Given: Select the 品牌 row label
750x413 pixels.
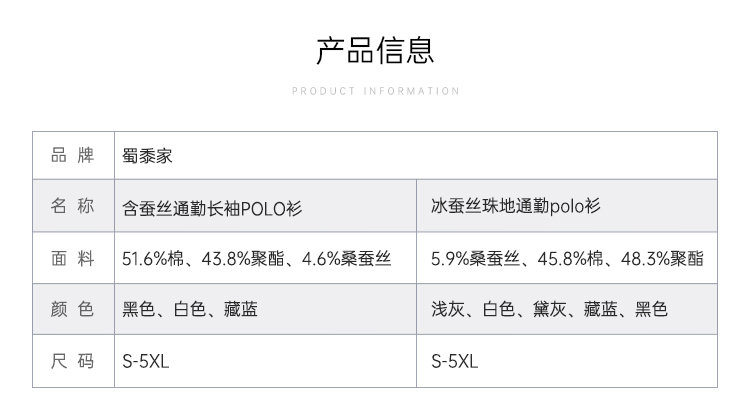Looking at the screenshot, I should coord(72,155).
